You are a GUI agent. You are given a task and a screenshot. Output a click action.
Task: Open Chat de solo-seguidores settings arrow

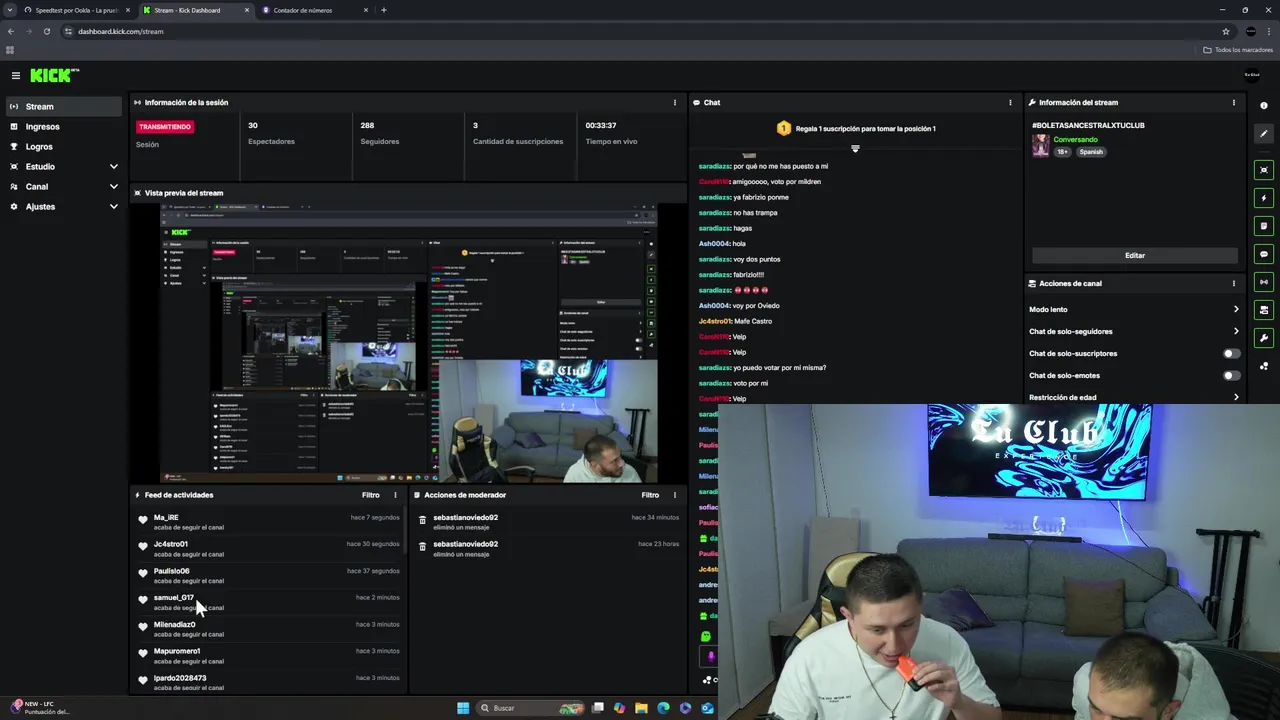click(1236, 331)
